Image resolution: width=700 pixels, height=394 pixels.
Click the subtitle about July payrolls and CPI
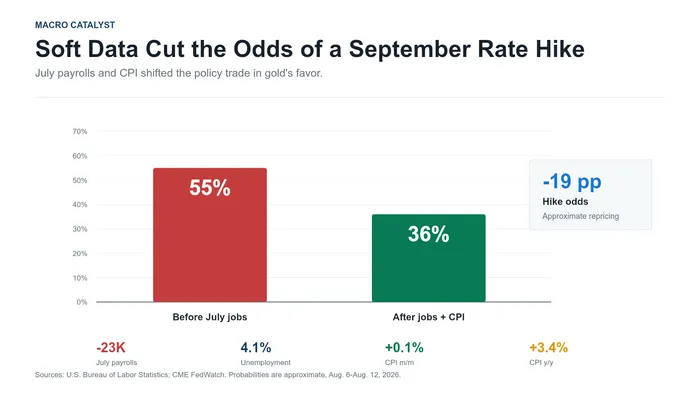click(179, 73)
